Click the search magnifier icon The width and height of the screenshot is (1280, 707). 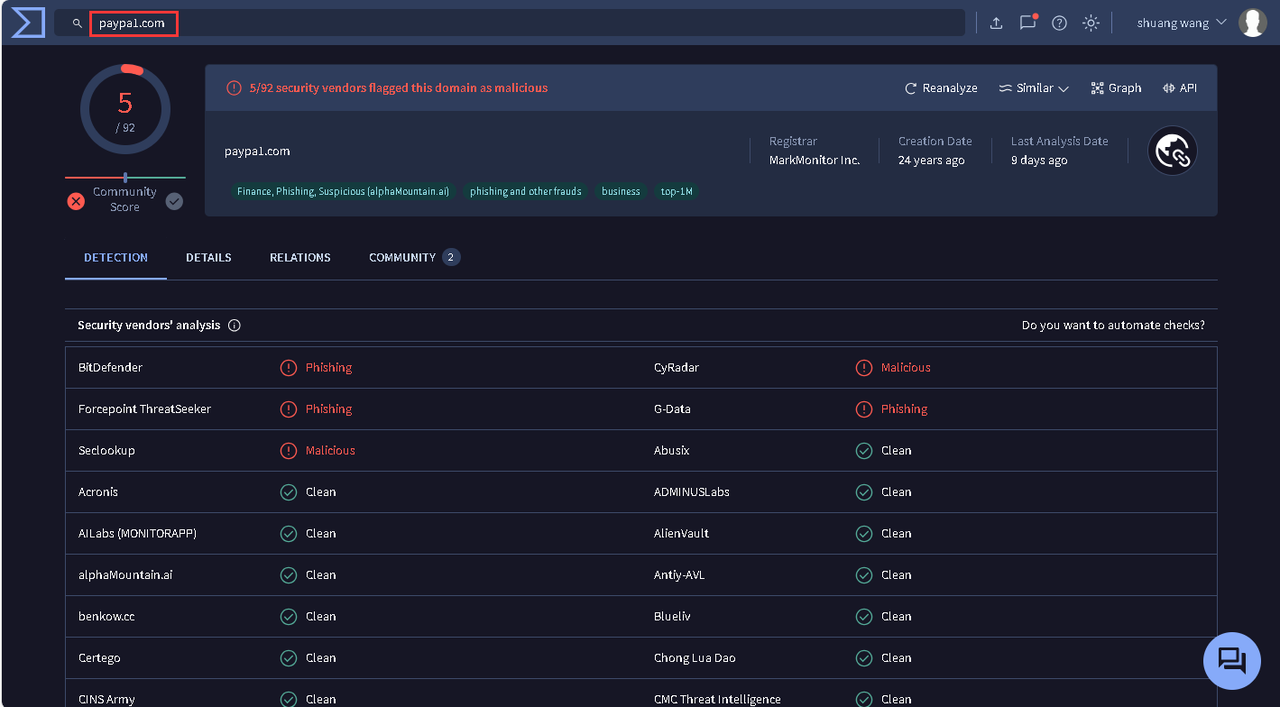click(x=77, y=23)
